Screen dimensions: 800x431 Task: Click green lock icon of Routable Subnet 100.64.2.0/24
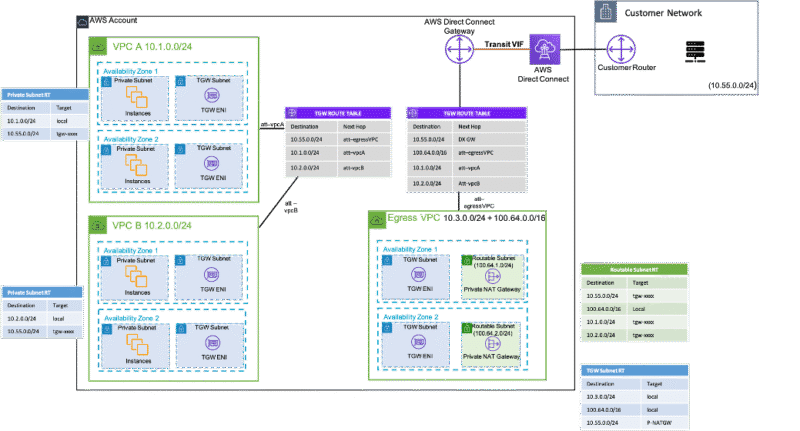click(x=466, y=328)
